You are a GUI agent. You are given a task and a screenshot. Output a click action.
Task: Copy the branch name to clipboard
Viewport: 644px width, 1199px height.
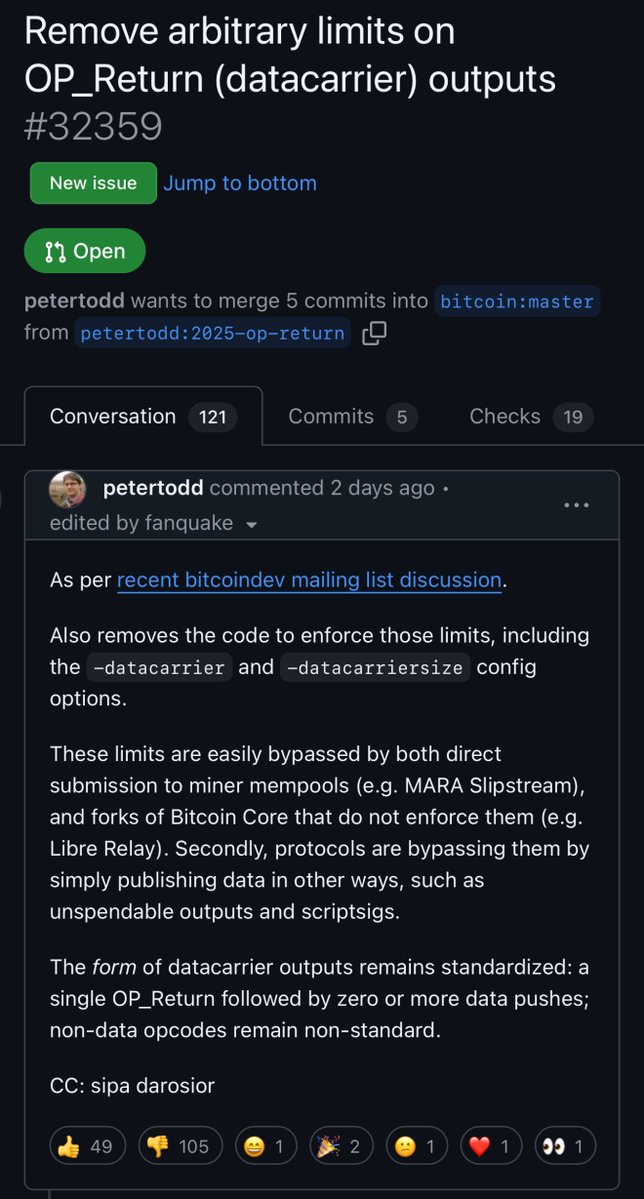pos(374,332)
